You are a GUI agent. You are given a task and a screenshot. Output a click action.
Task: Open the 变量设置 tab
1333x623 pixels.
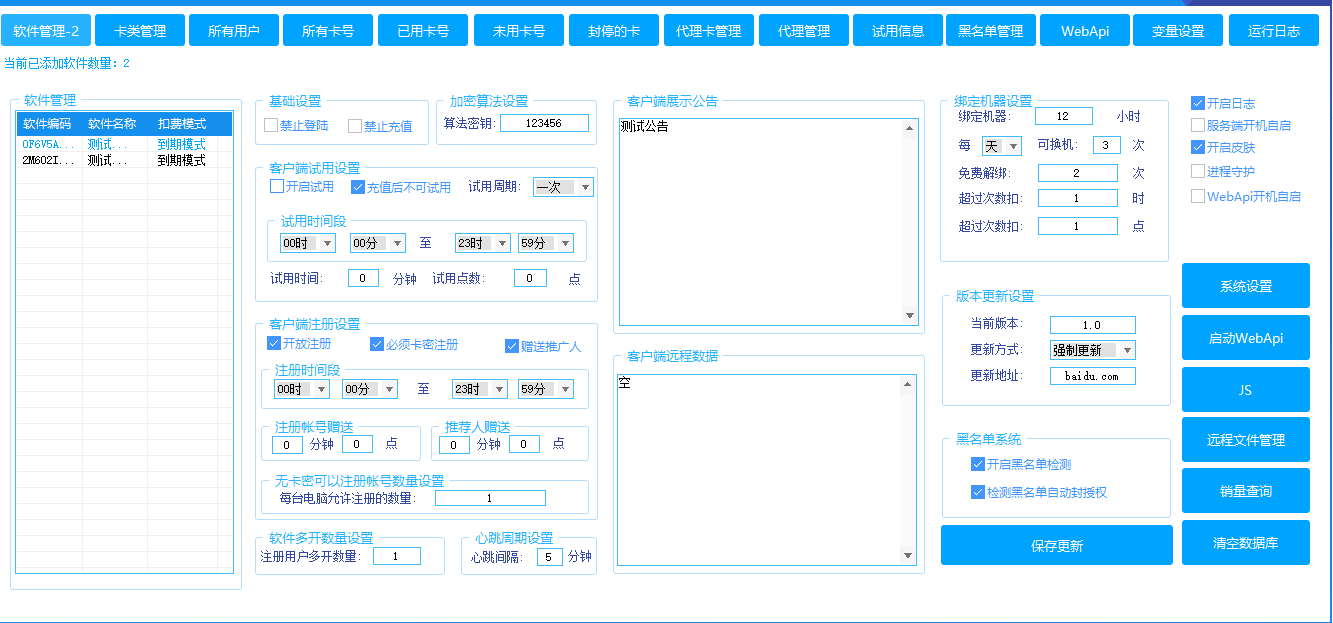coord(1178,30)
